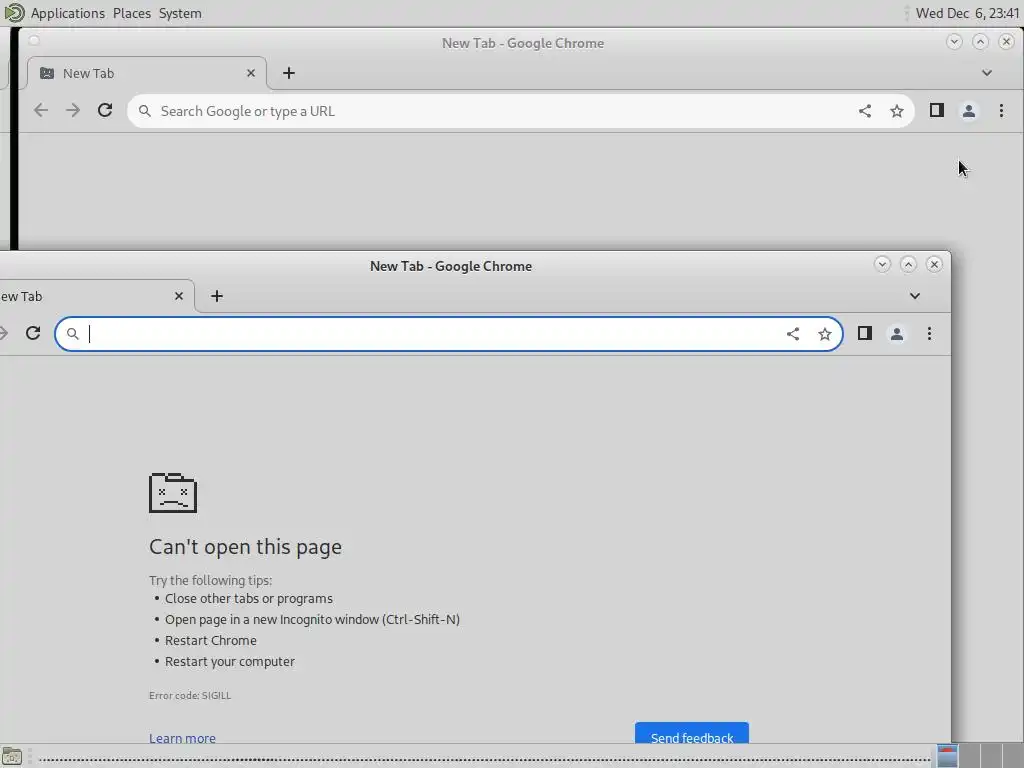Minimize the rear Chrome window

coord(954,42)
